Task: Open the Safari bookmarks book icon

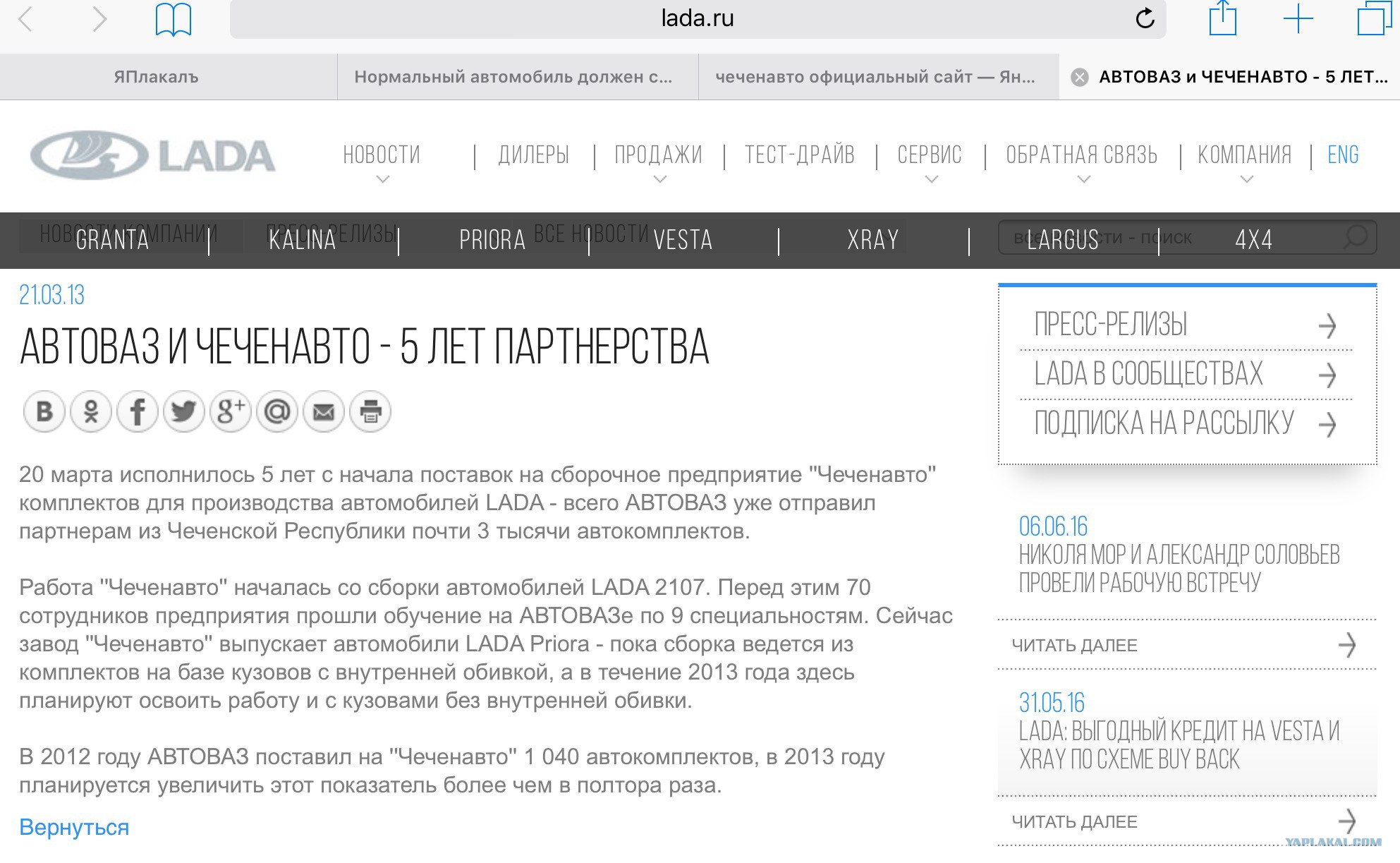Action: (x=174, y=19)
